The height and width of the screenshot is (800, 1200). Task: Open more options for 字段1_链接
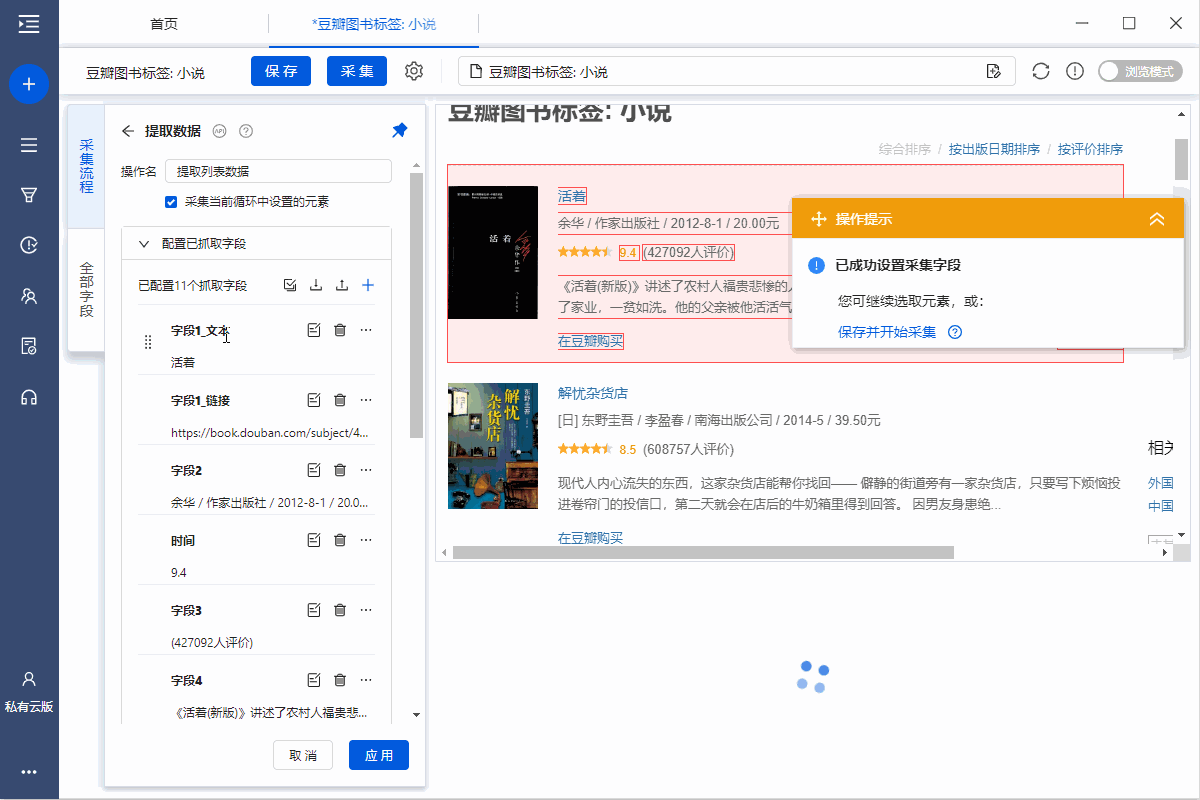366,400
